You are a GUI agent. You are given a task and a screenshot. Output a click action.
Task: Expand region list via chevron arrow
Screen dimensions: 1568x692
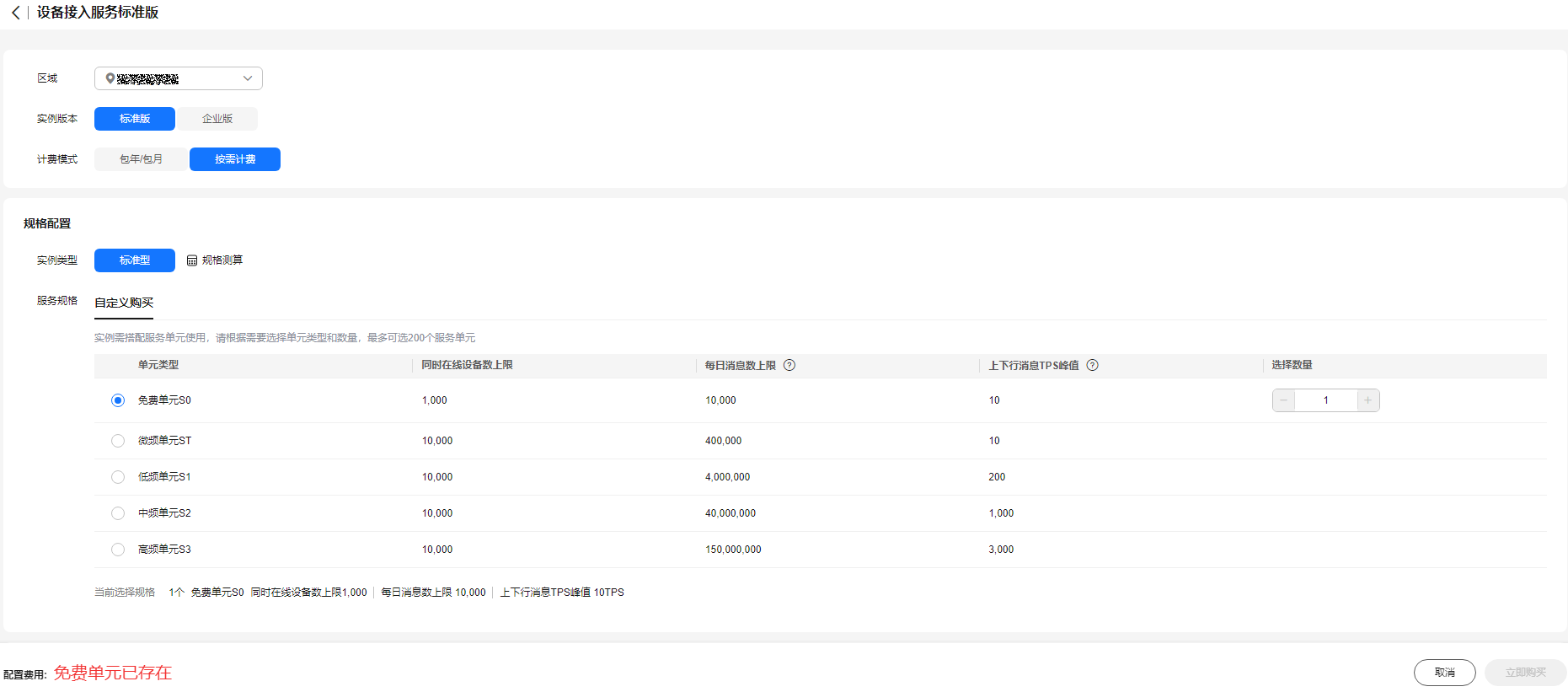tap(248, 78)
